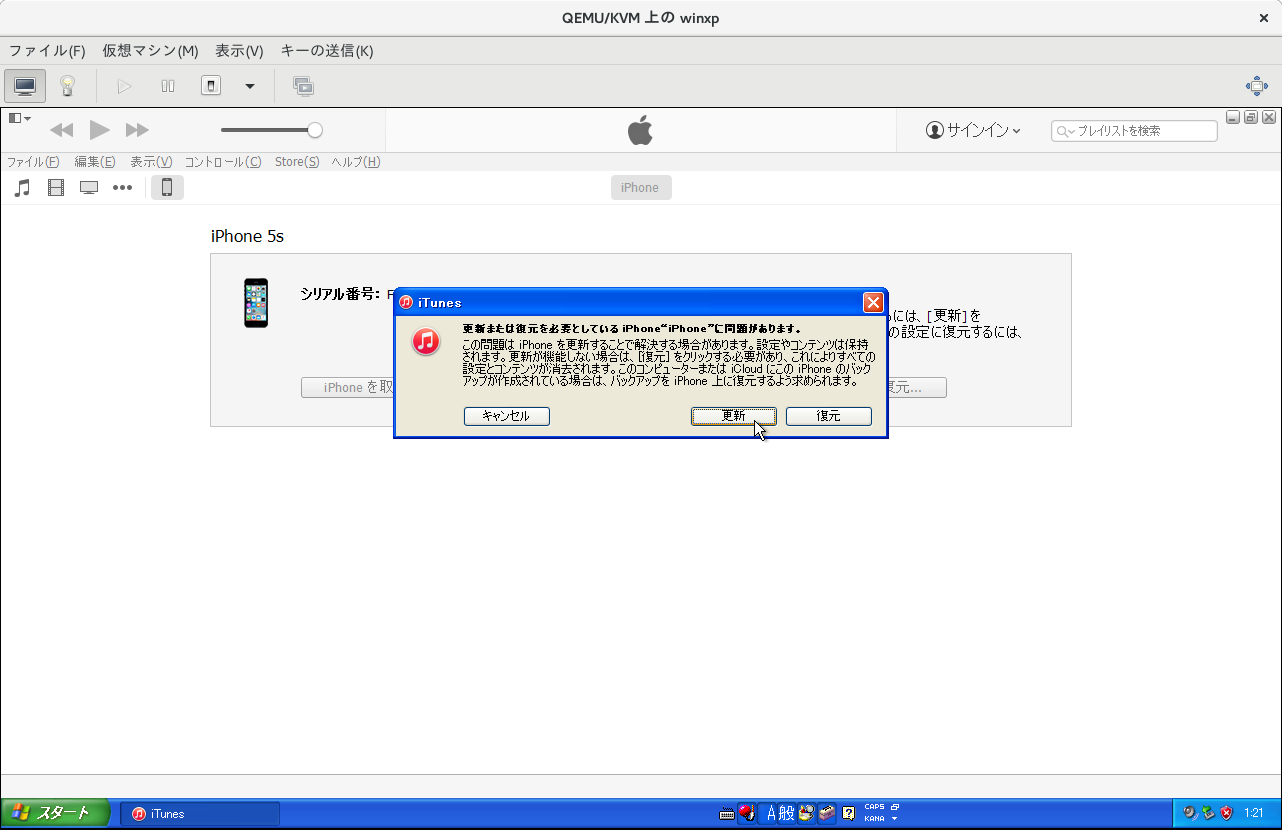
Task: Open the ファイル(F) menu of virt-manager
Action: pyautogui.click(x=47, y=51)
